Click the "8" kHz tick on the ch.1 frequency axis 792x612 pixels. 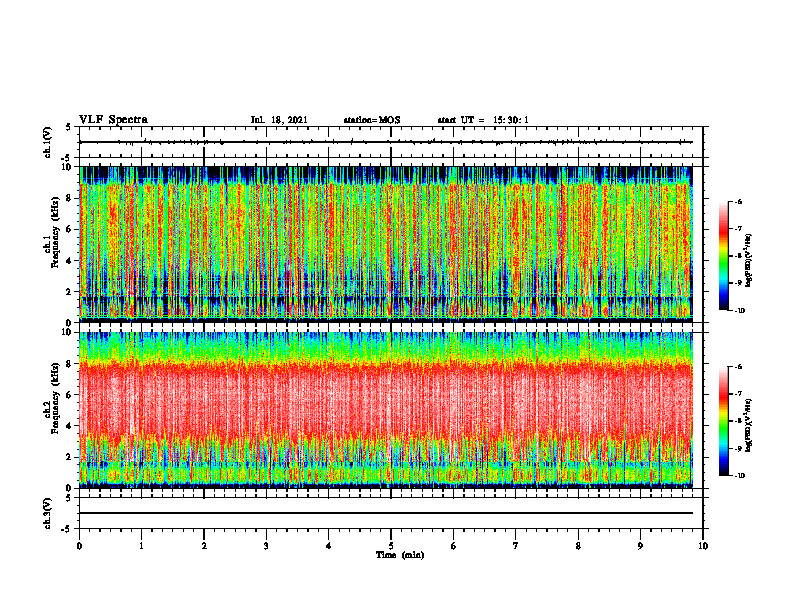[70, 198]
